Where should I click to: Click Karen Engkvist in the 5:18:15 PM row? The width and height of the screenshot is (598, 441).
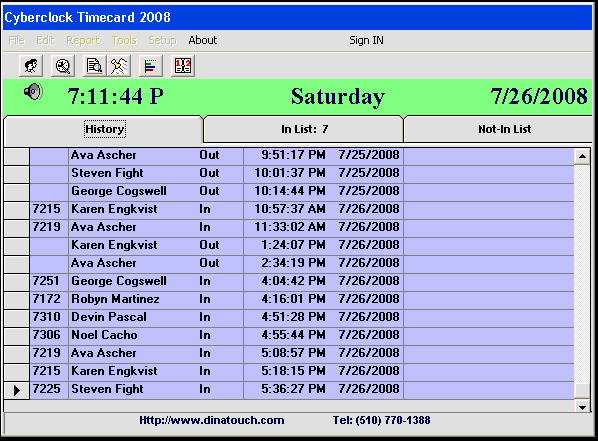(114, 370)
